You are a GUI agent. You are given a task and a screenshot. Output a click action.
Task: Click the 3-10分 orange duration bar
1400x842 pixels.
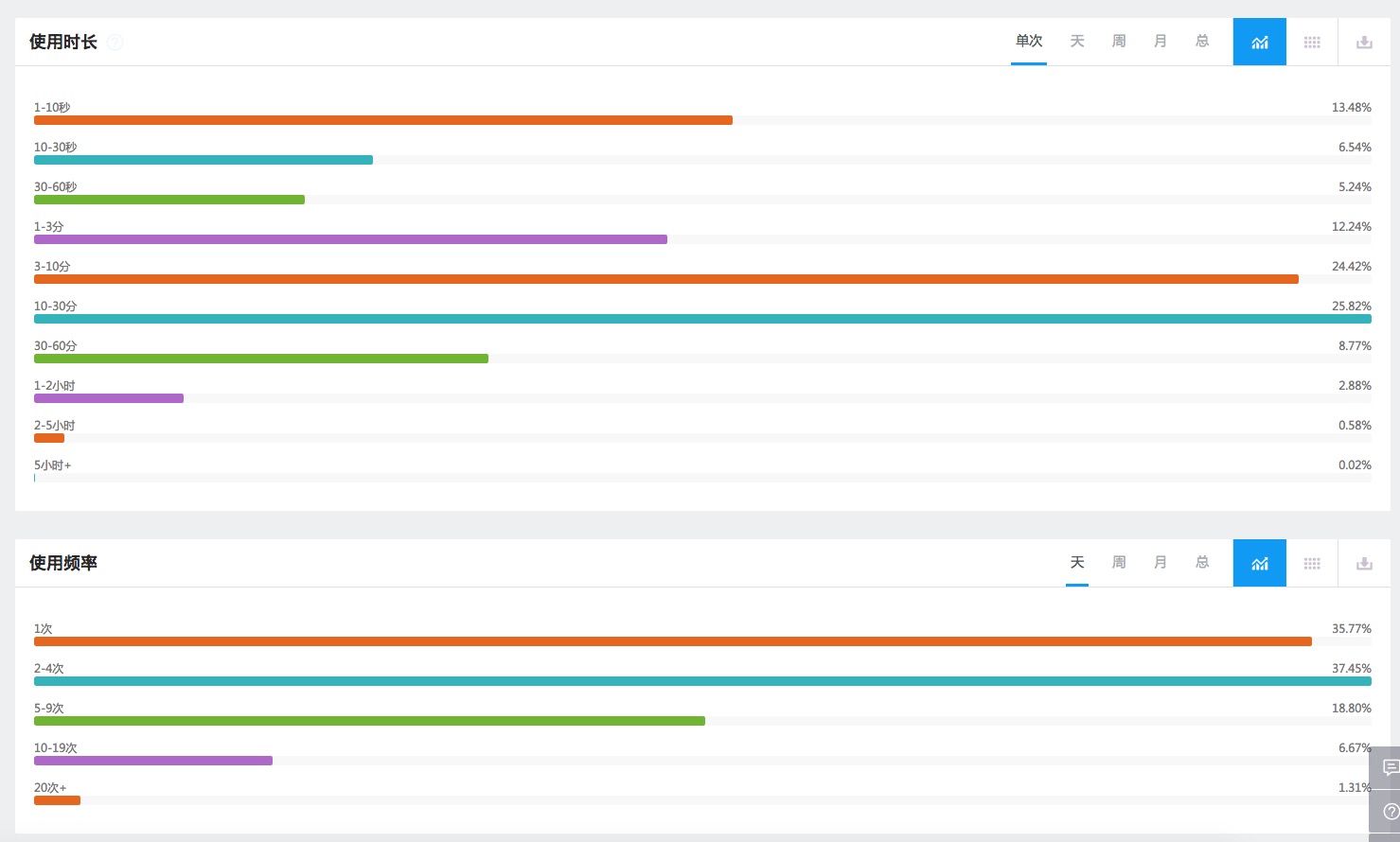pos(666,279)
